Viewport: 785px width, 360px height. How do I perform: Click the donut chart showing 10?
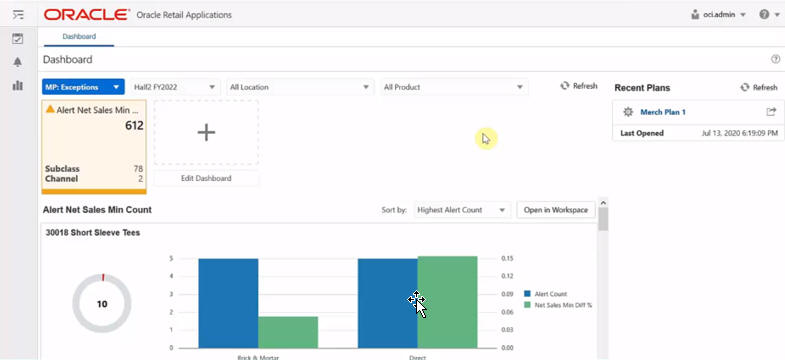[102, 303]
